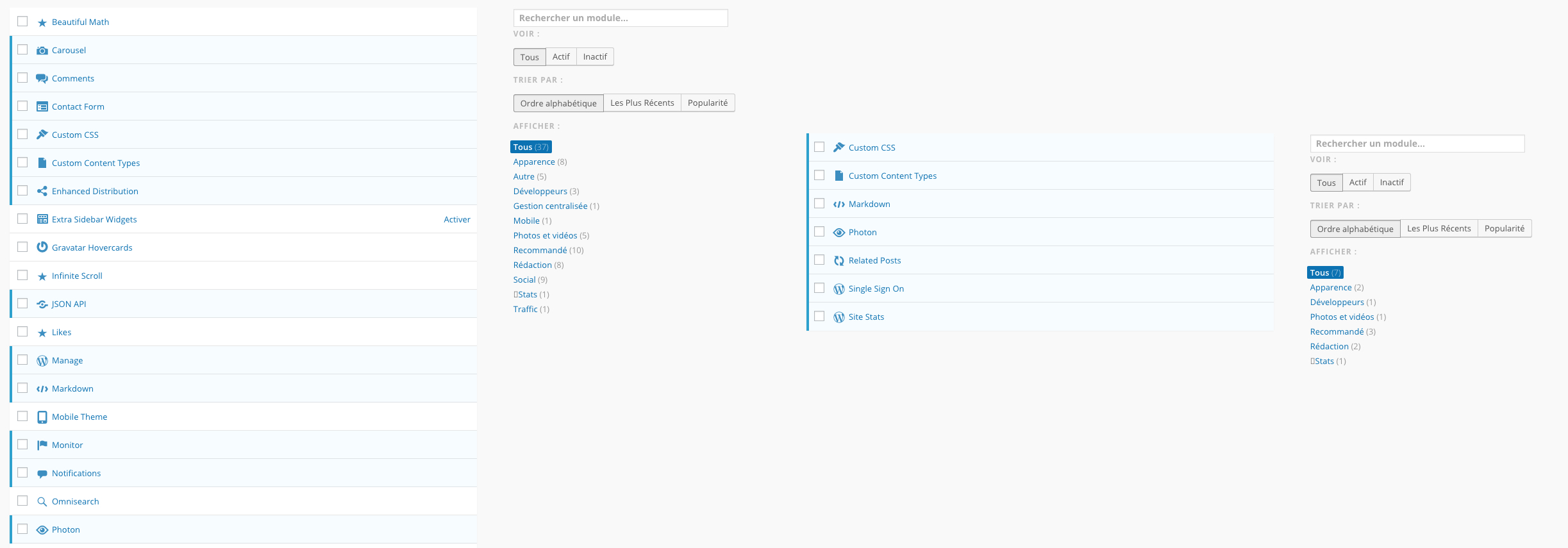Tick the Omnisearch checkbox

22,501
